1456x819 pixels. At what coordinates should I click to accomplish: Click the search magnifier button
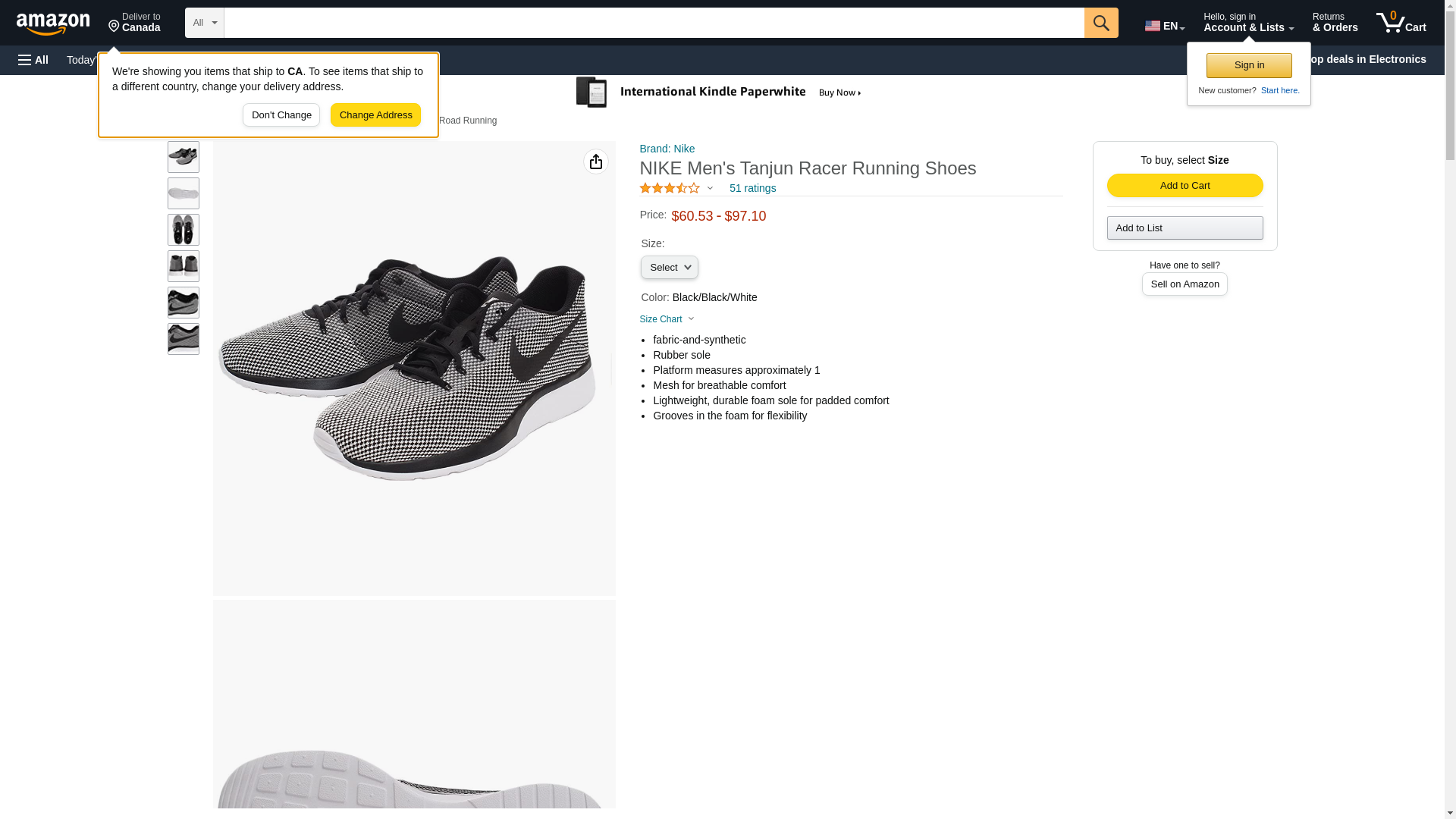(x=1100, y=23)
